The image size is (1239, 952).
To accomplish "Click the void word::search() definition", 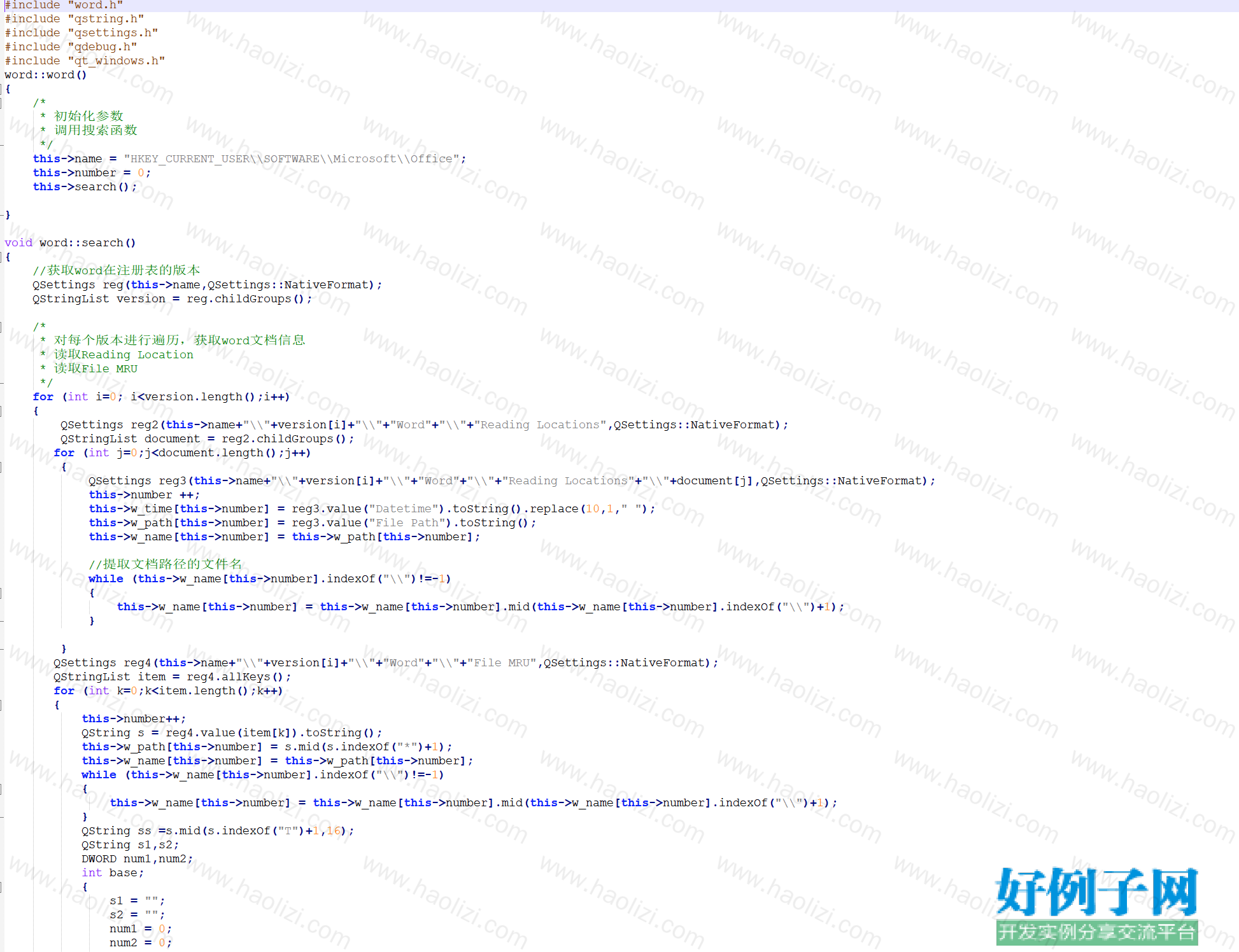I will [x=70, y=243].
